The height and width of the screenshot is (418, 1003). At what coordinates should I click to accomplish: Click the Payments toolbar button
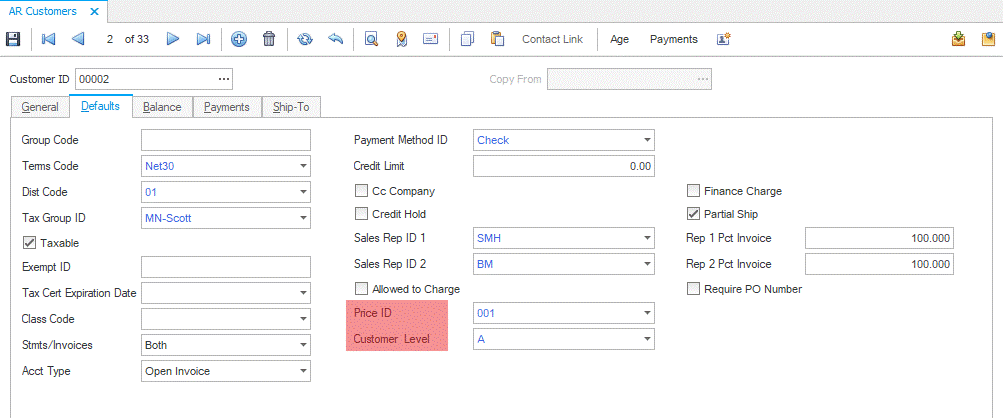pos(673,39)
